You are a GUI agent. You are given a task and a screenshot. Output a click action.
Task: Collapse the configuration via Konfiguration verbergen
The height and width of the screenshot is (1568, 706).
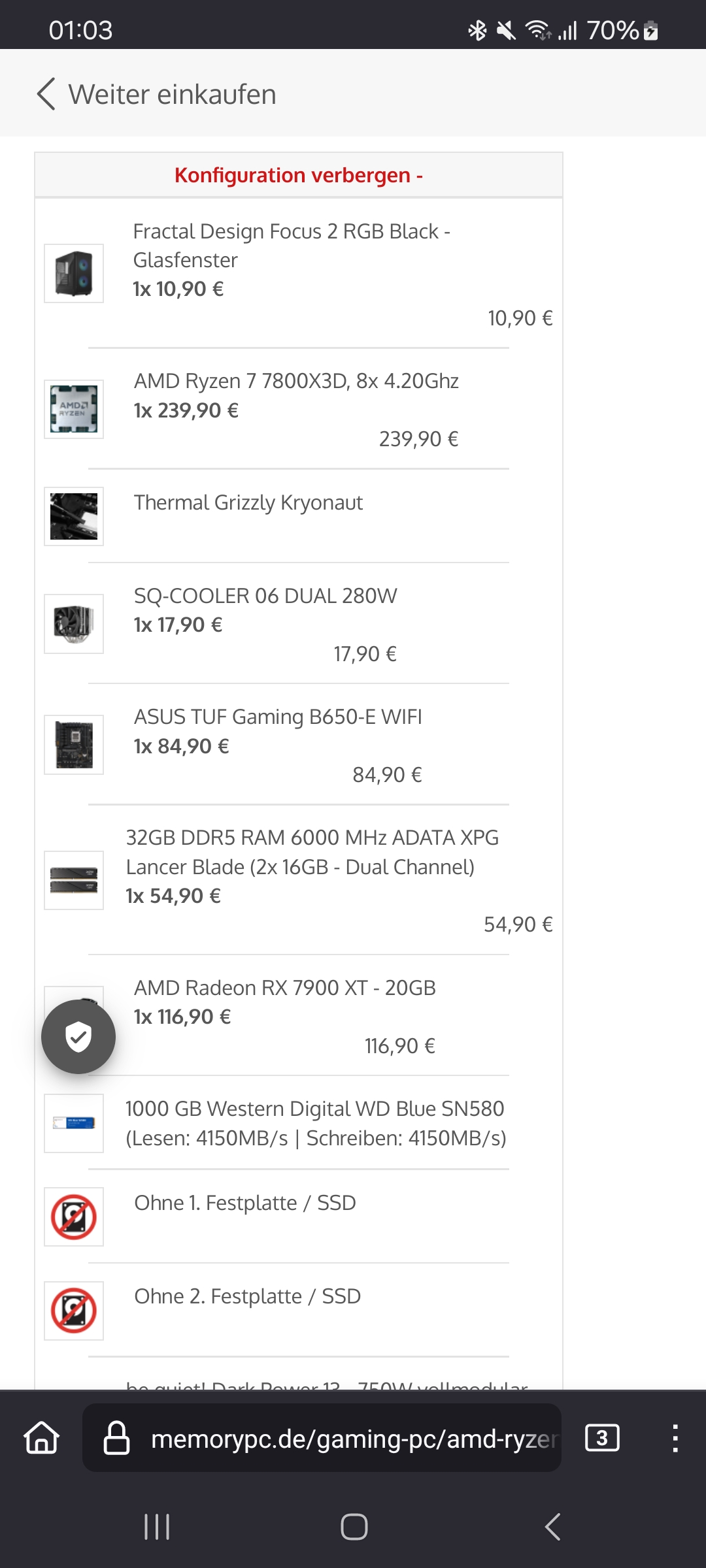[x=298, y=175]
